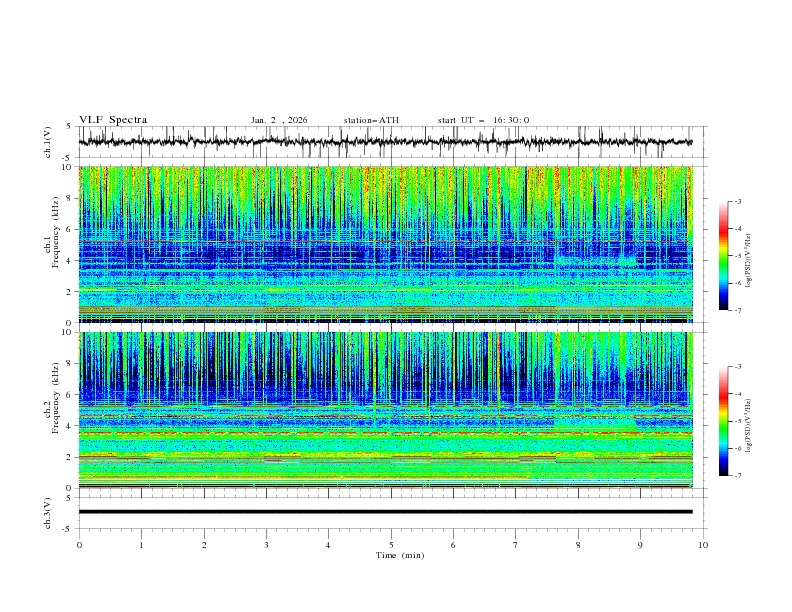Screen dimensions: 792x612
Task: Click the ch.2 'Frequency (kHz)' axis label
Action: coord(55,397)
